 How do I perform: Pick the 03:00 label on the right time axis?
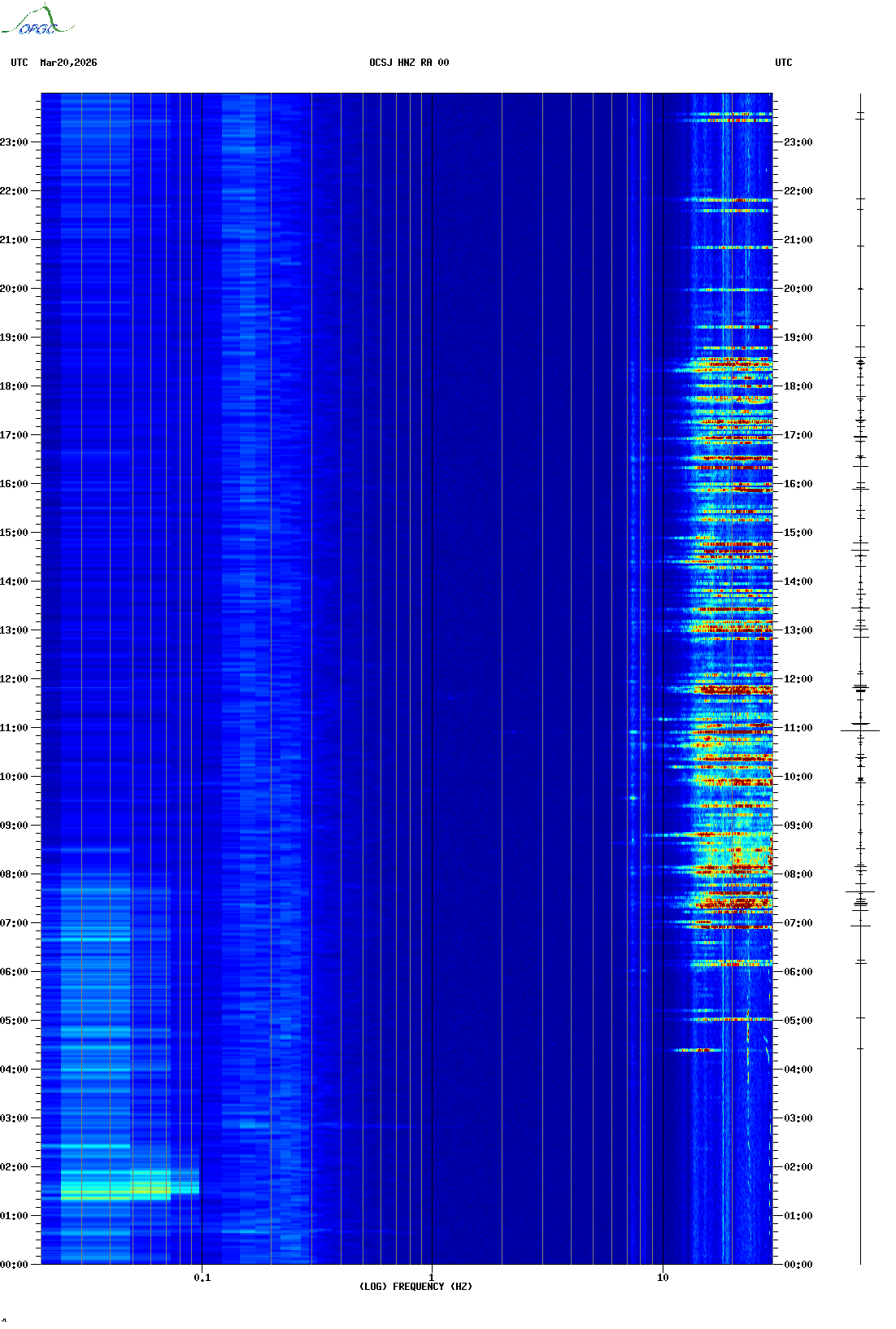coord(798,1118)
